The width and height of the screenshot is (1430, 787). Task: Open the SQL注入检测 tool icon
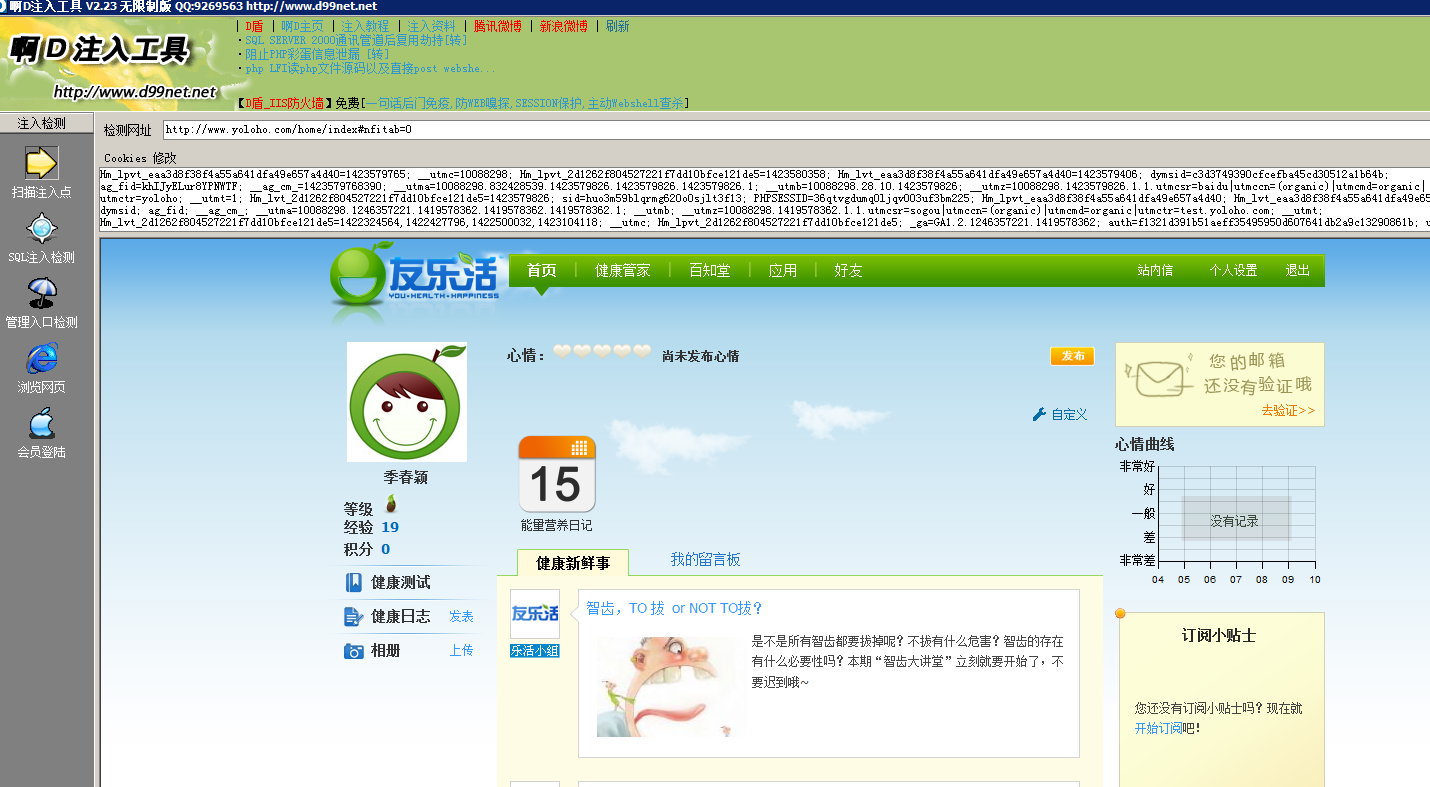point(42,229)
